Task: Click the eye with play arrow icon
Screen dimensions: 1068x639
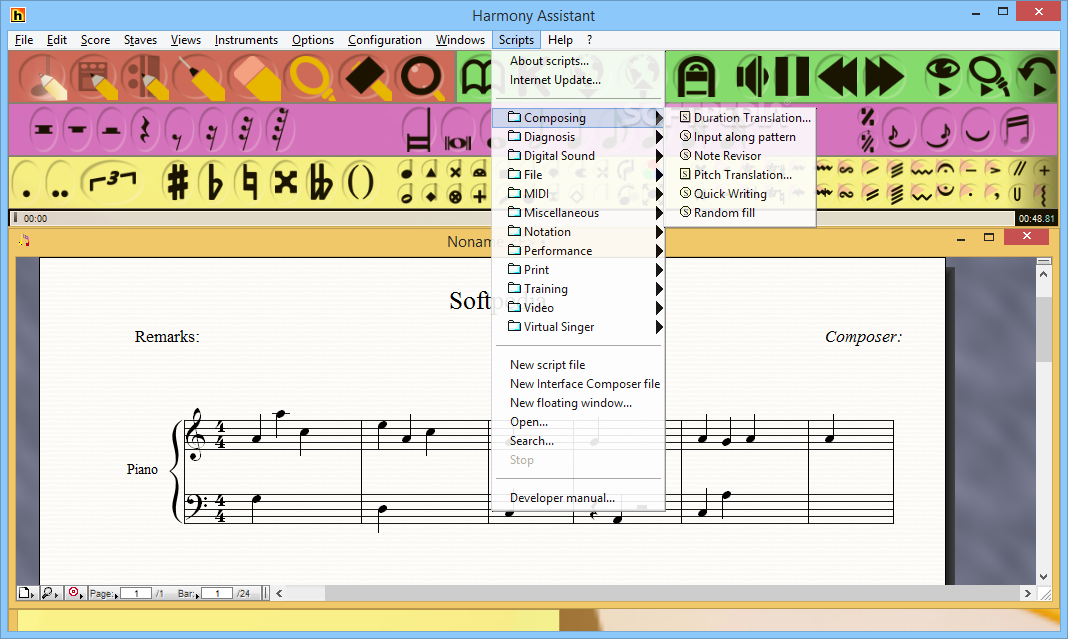Action: pyautogui.click(x=942, y=76)
